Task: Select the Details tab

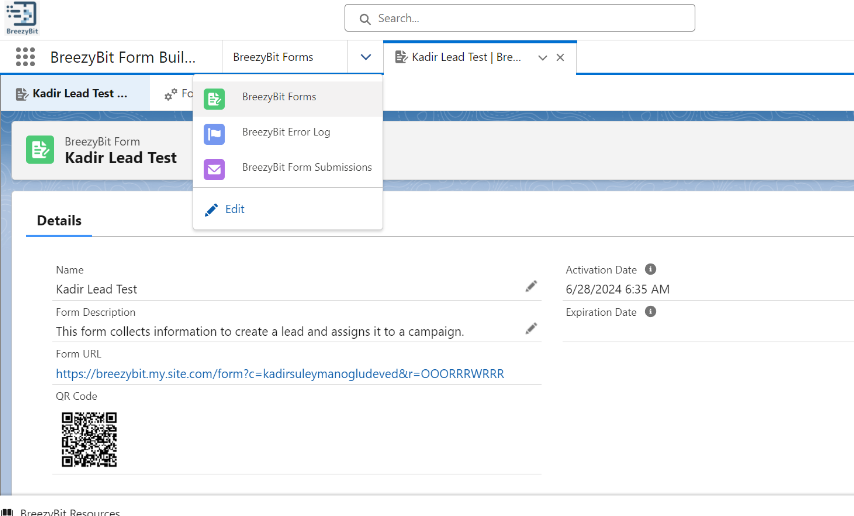Action: point(59,221)
